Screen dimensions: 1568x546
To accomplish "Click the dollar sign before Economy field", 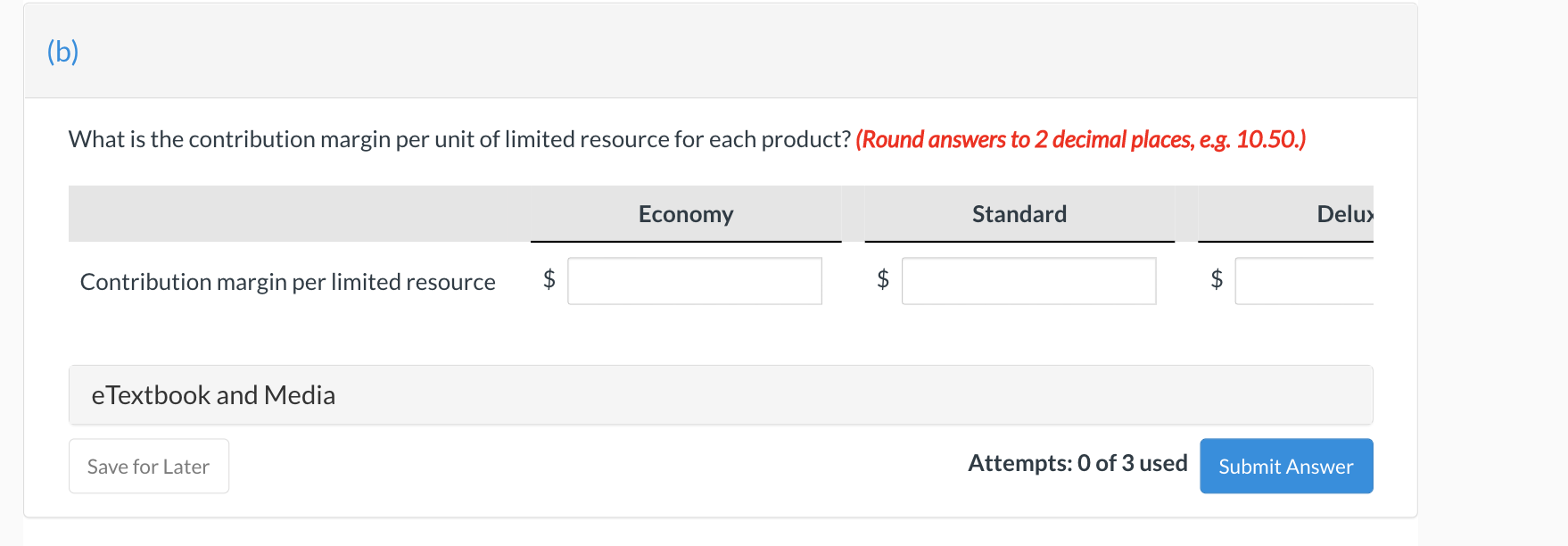I will tap(549, 279).
